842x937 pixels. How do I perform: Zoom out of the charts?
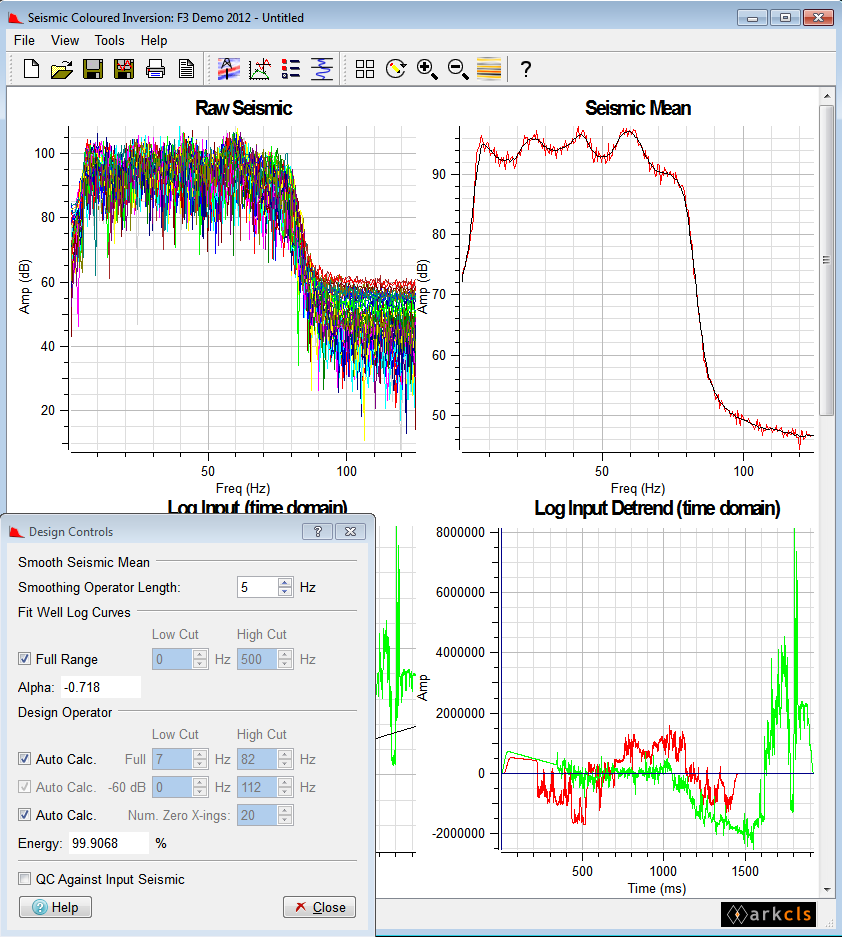pyautogui.click(x=458, y=69)
